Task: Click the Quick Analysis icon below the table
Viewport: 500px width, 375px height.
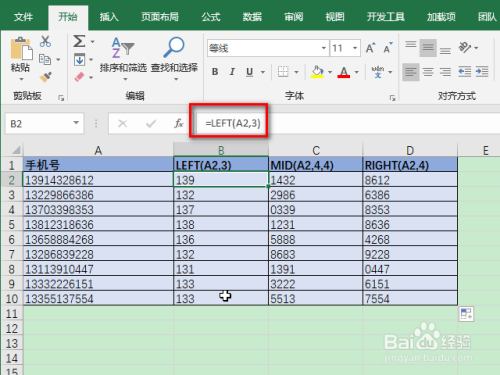Action: click(x=466, y=314)
